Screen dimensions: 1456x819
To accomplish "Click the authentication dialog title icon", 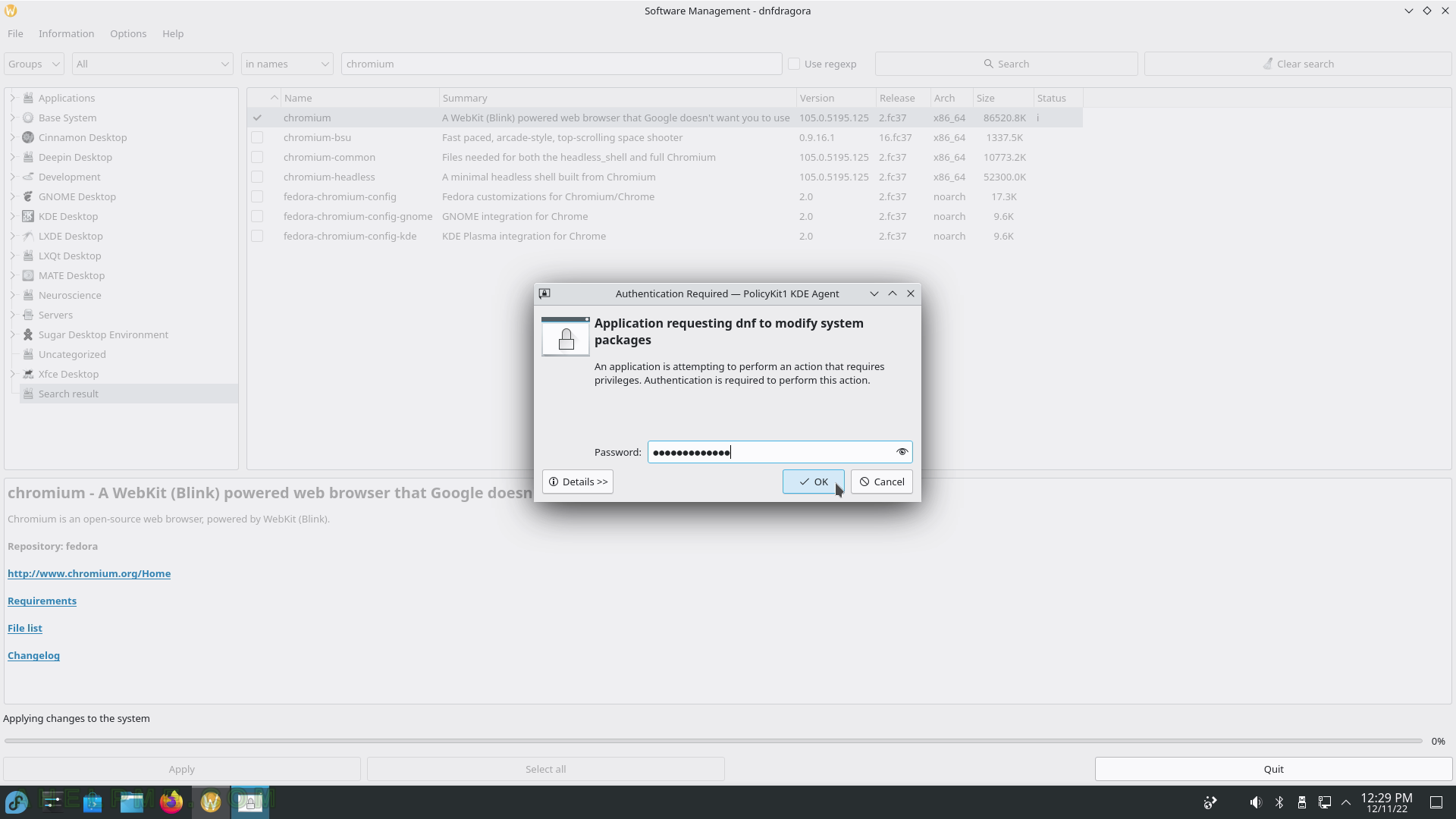I will pyautogui.click(x=544, y=293).
